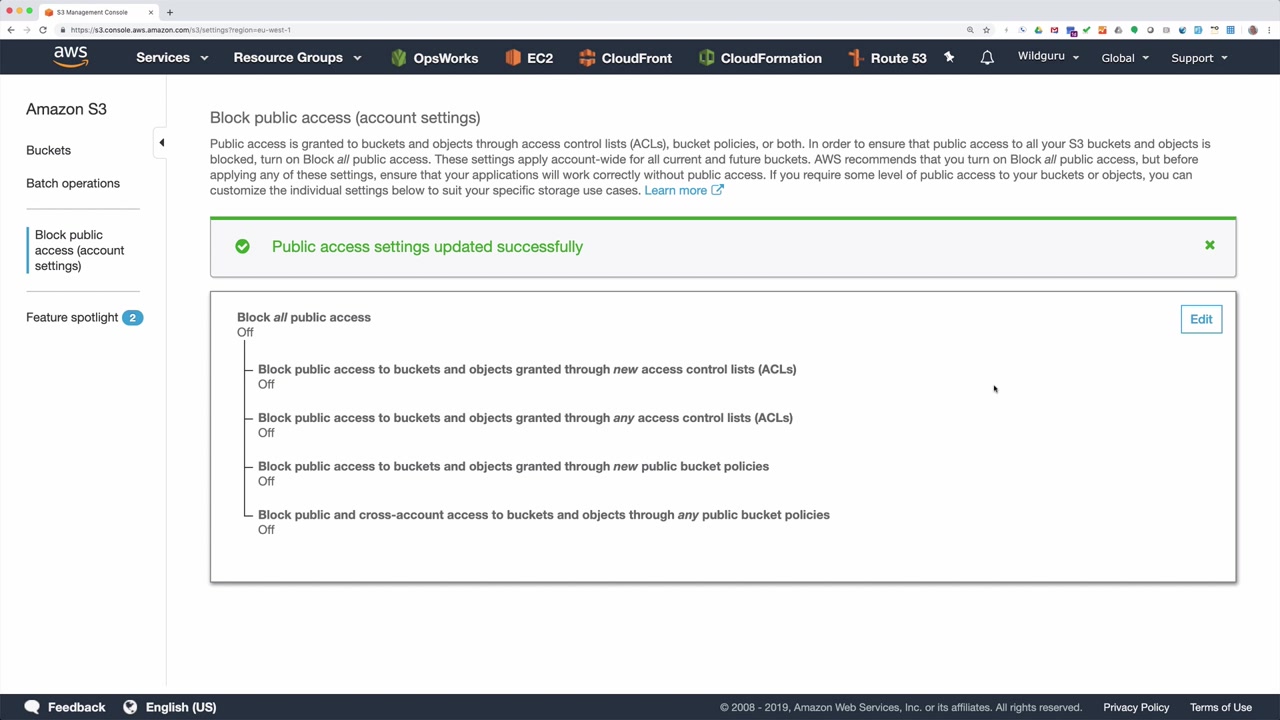Close the S3 Management Console tab
This screenshot has width=1280, height=720.
click(151, 12)
